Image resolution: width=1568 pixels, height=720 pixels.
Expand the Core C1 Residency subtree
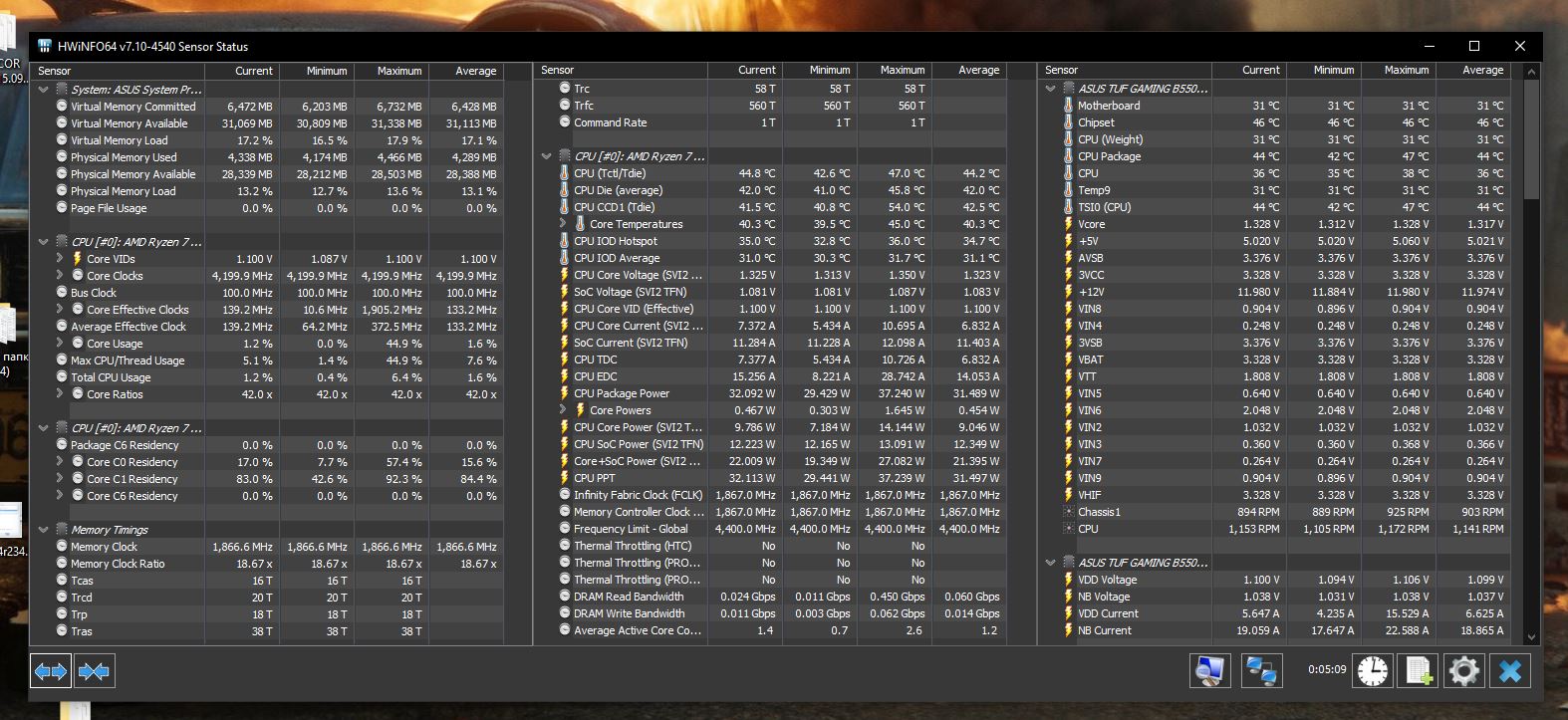pyautogui.click(x=61, y=479)
